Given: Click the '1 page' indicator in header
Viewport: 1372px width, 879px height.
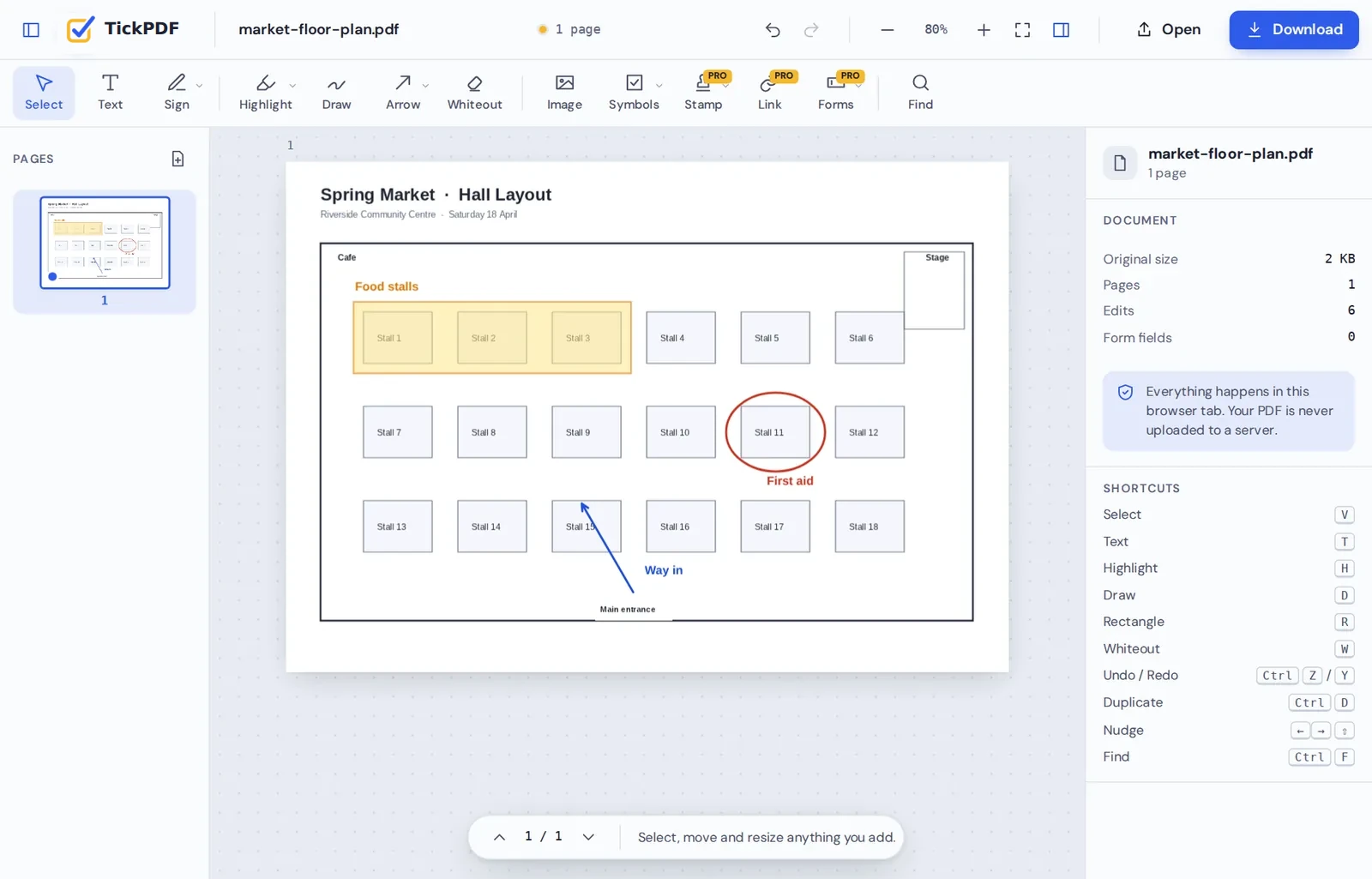Looking at the screenshot, I should point(569,29).
